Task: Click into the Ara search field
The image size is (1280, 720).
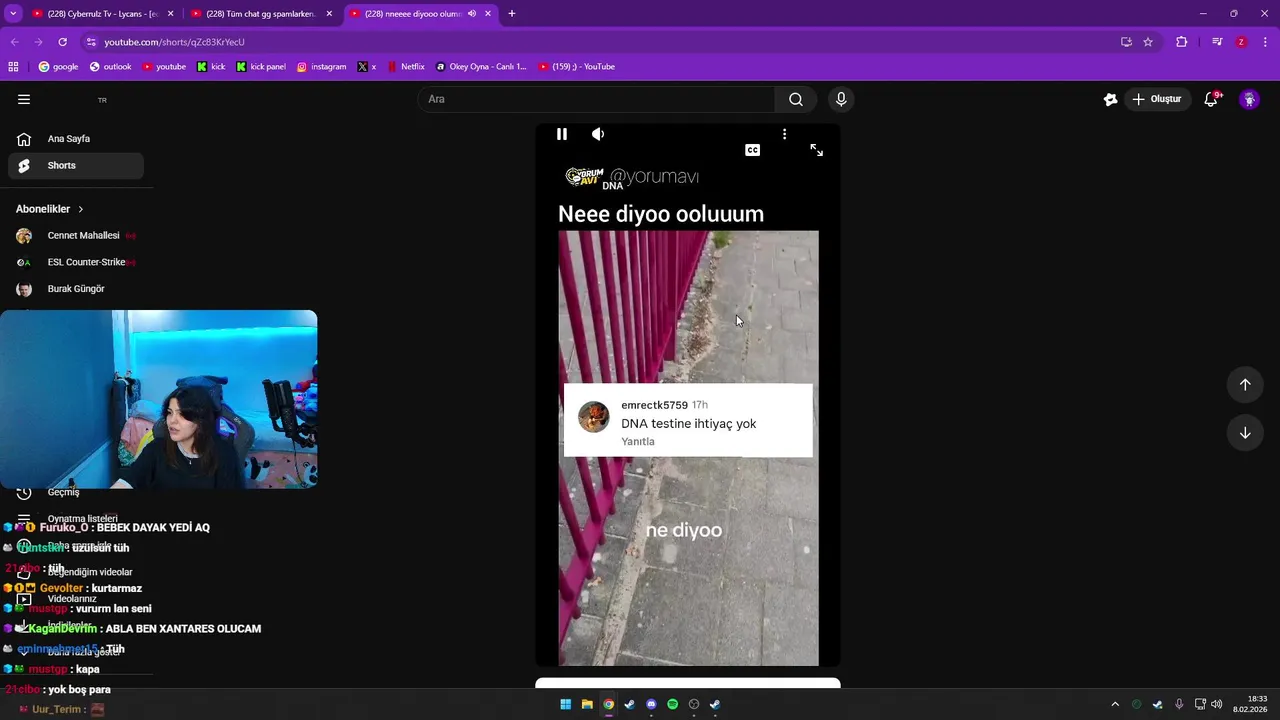Action: pos(596,99)
